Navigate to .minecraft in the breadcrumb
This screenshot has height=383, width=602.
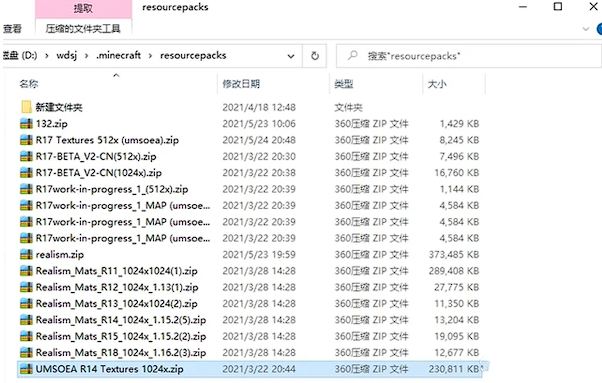(118, 56)
